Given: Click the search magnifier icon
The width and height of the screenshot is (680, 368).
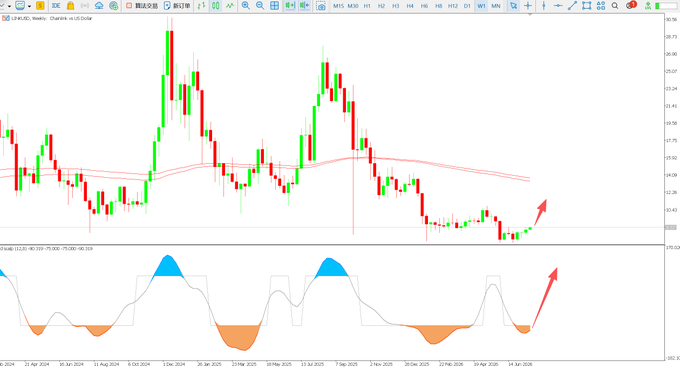Looking at the screenshot, I should pyautogui.click(x=615, y=6).
